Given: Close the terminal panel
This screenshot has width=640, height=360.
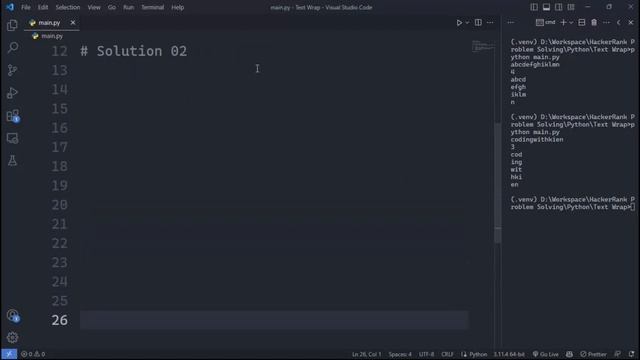Looking at the screenshot, I should tap(631, 22).
